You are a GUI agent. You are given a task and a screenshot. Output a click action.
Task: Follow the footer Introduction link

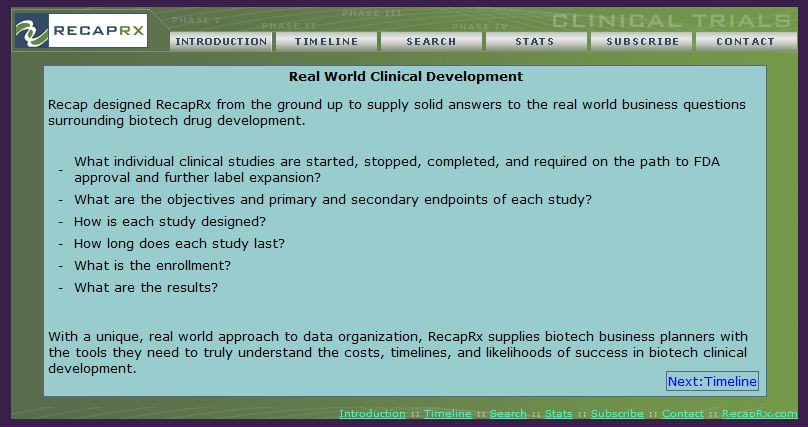pyautogui.click(x=372, y=414)
